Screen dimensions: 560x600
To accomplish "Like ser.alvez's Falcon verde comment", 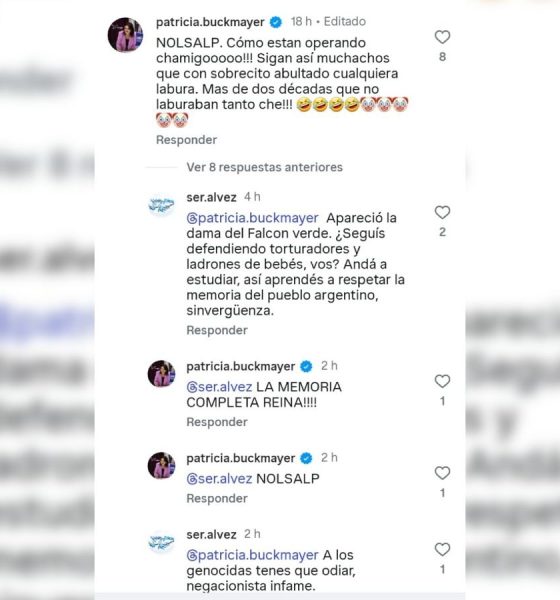I will (442, 212).
